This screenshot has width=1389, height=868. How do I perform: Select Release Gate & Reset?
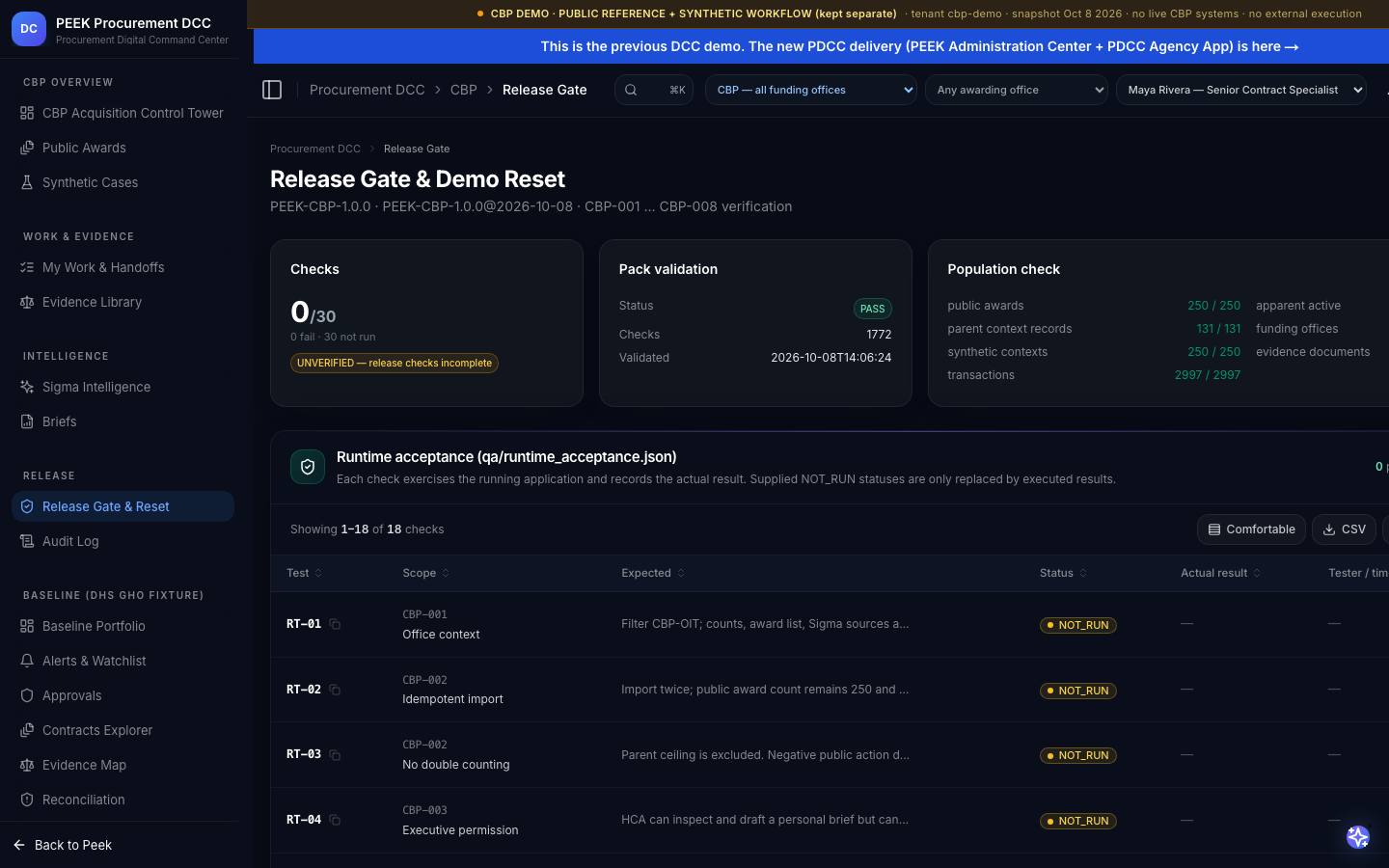click(123, 506)
